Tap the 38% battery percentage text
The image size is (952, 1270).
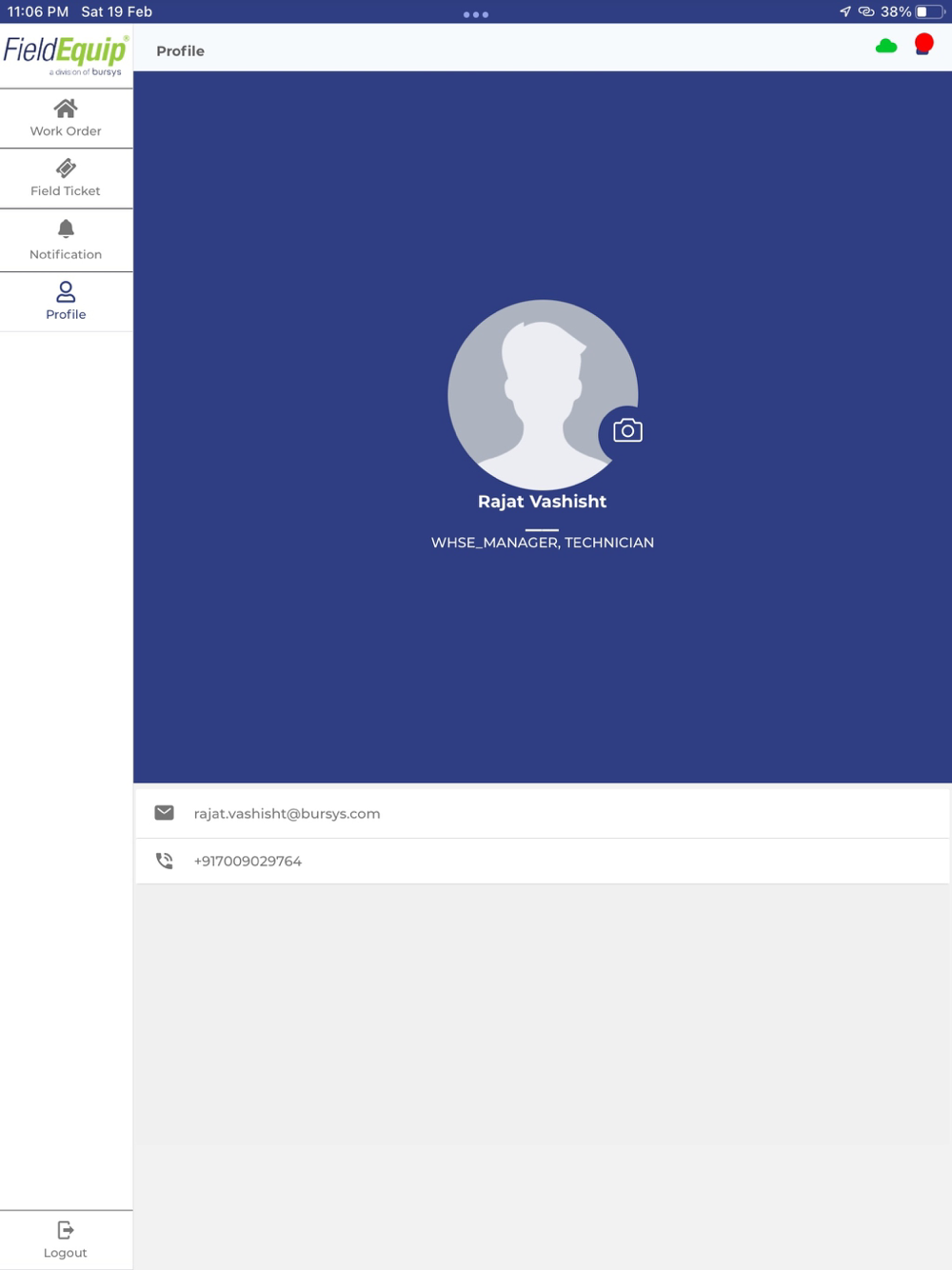tap(896, 11)
